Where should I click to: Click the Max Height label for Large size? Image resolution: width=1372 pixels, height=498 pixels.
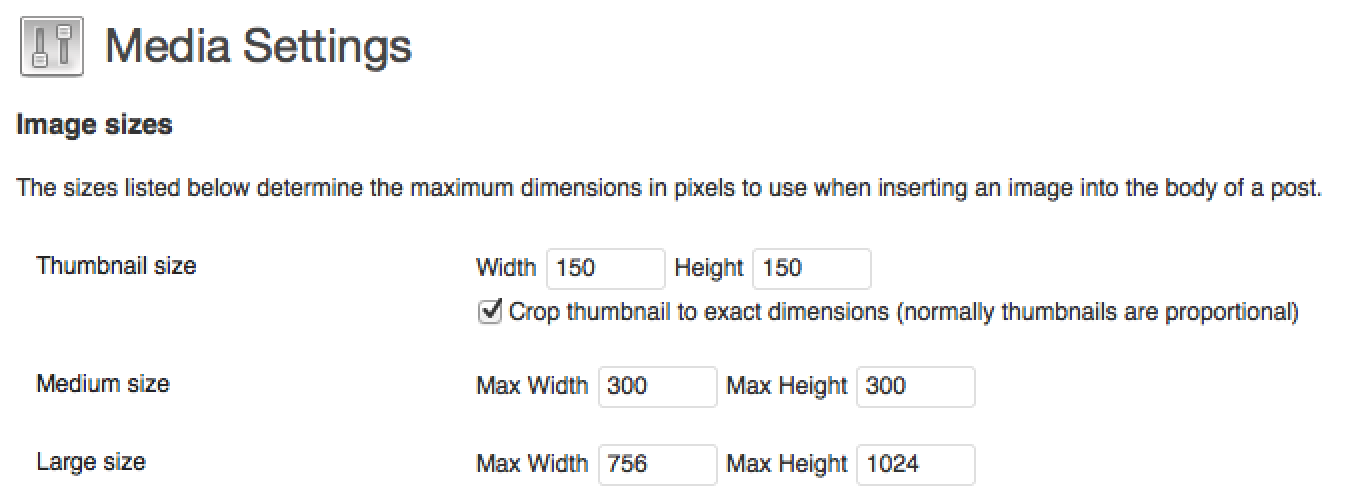[787, 464]
